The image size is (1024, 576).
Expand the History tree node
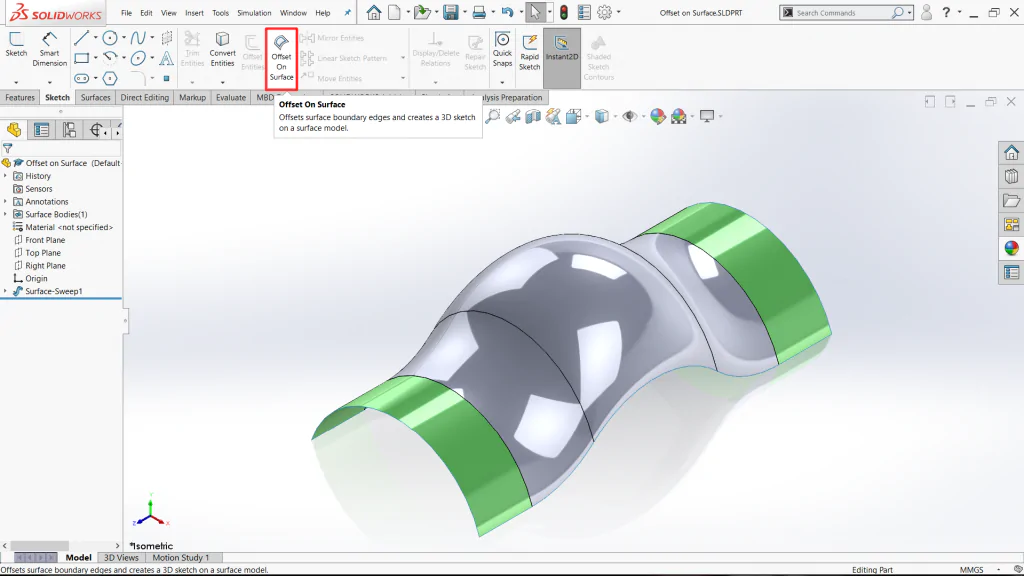pos(5,176)
